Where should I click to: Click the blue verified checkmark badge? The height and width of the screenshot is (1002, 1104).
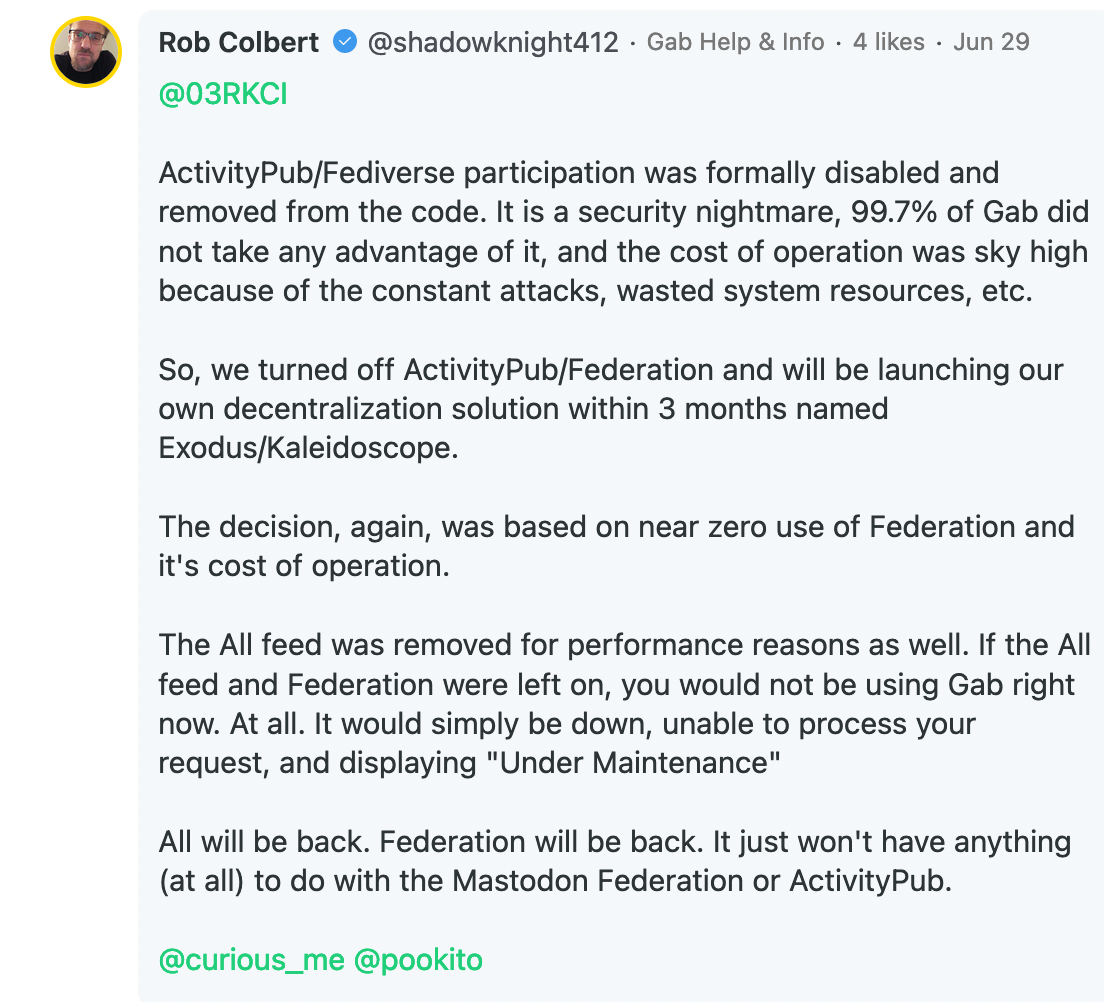[345, 42]
